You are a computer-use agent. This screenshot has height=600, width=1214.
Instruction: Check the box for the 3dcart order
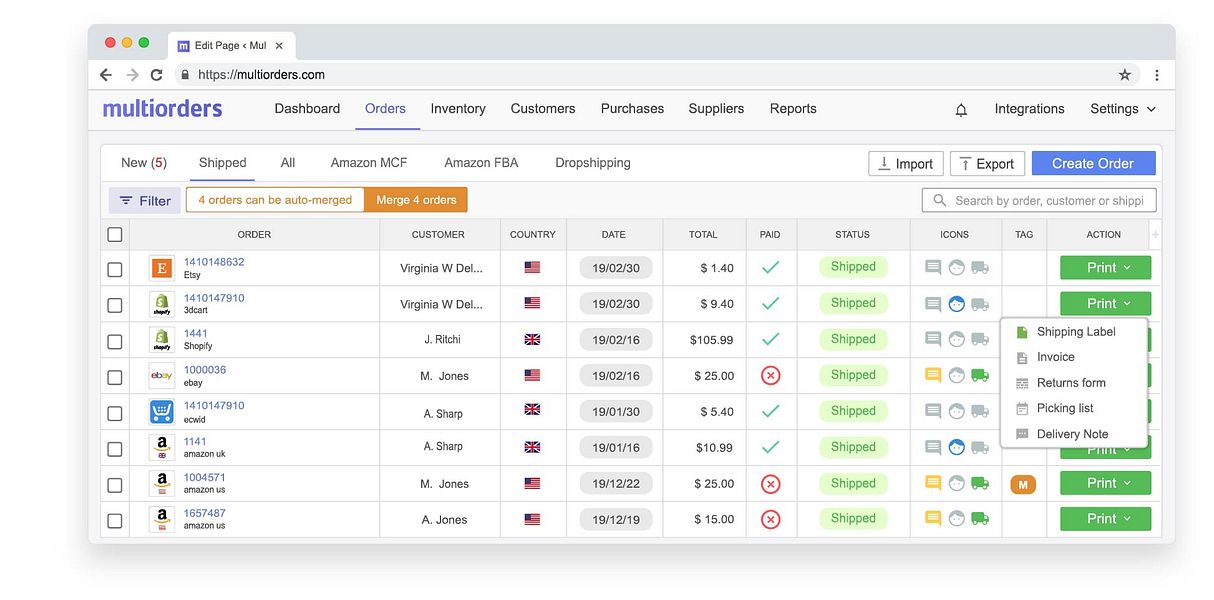pyautogui.click(x=115, y=305)
